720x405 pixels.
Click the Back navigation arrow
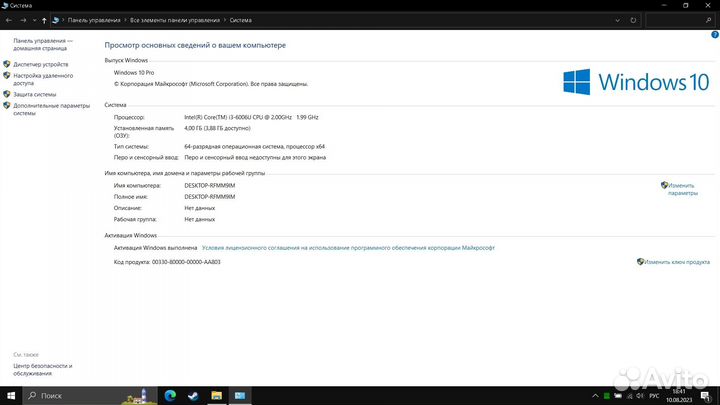coord(8,19)
